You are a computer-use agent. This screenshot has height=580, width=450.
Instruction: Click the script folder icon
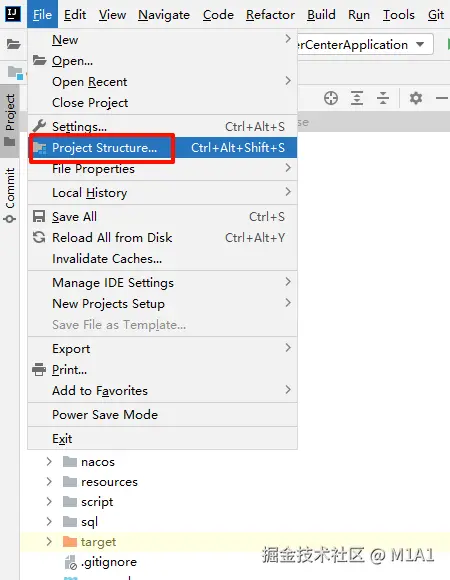click(70, 502)
